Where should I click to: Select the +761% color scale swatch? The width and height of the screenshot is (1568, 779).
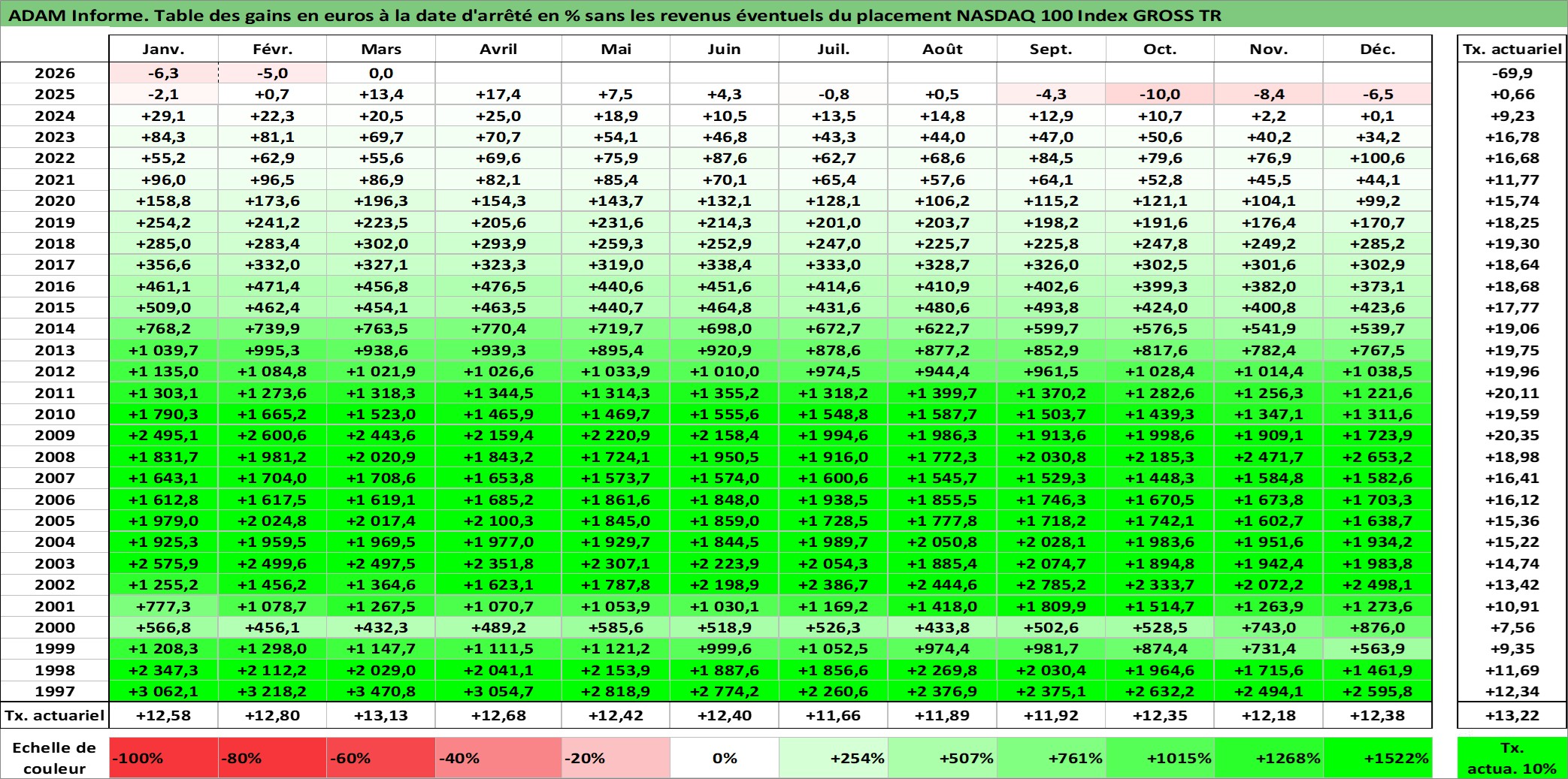pos(1051,758)
